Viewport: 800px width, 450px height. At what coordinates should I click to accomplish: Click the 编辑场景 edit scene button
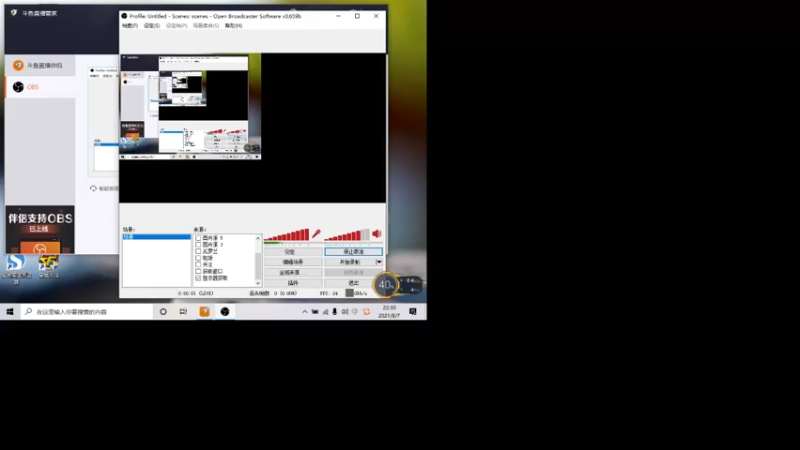pos(293,262)
